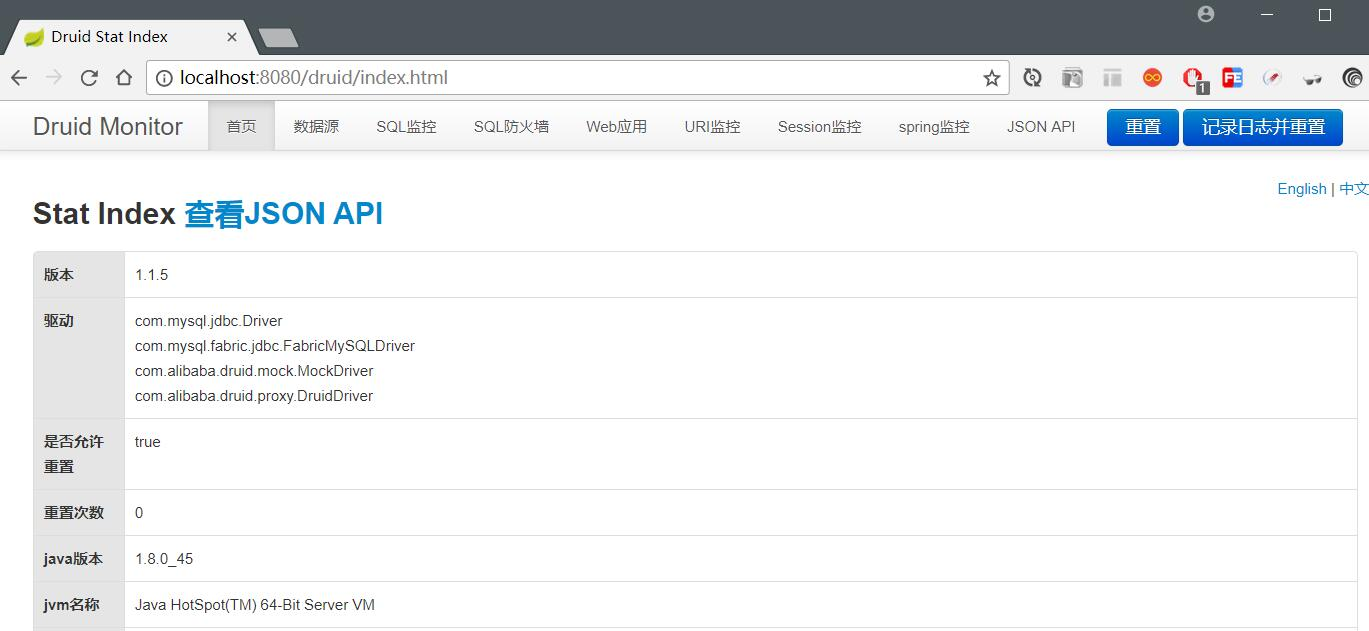Click the browser back arrow
The width and height of the screenshot is (1369, 631).
coord(19,77)
